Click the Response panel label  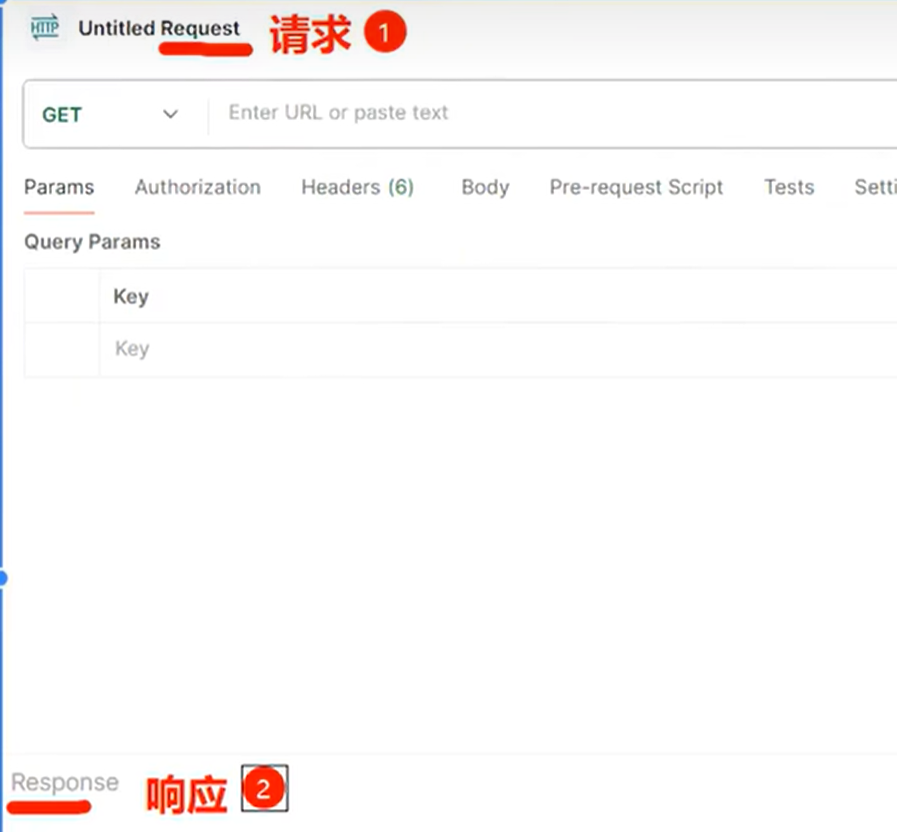coord(65,782)
